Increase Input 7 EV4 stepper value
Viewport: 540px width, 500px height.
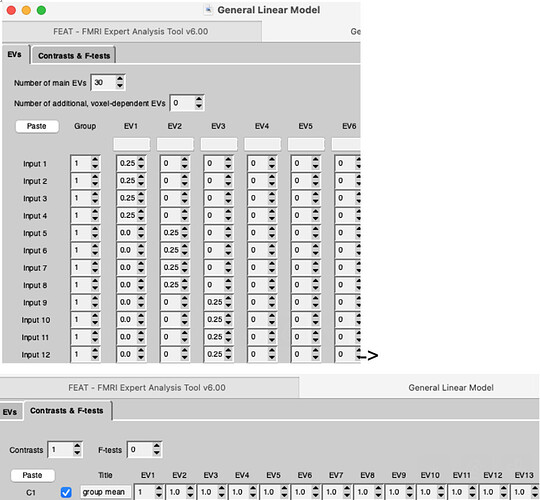[272, 264]
